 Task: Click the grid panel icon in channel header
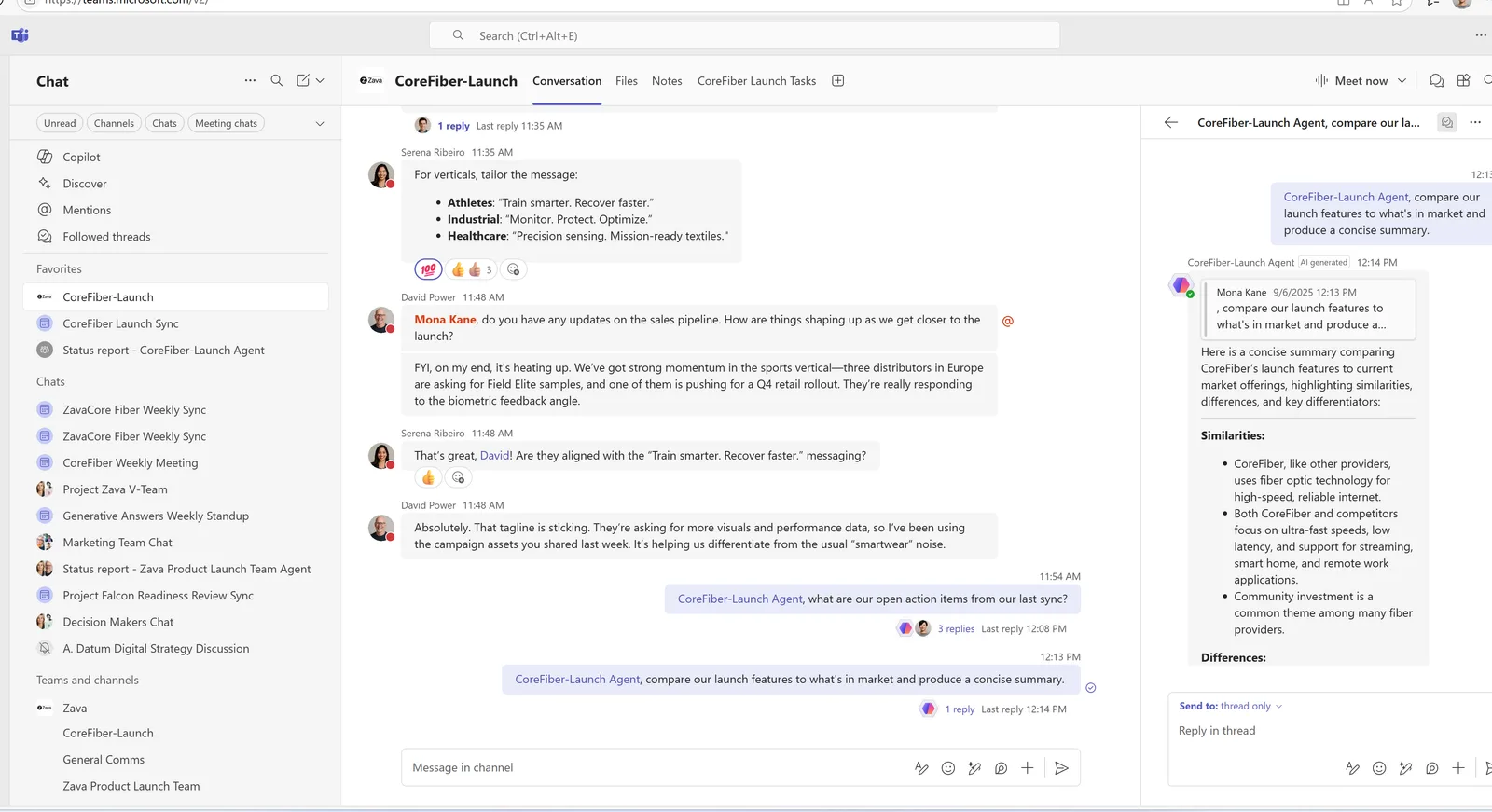click(x=1463, y=81)
